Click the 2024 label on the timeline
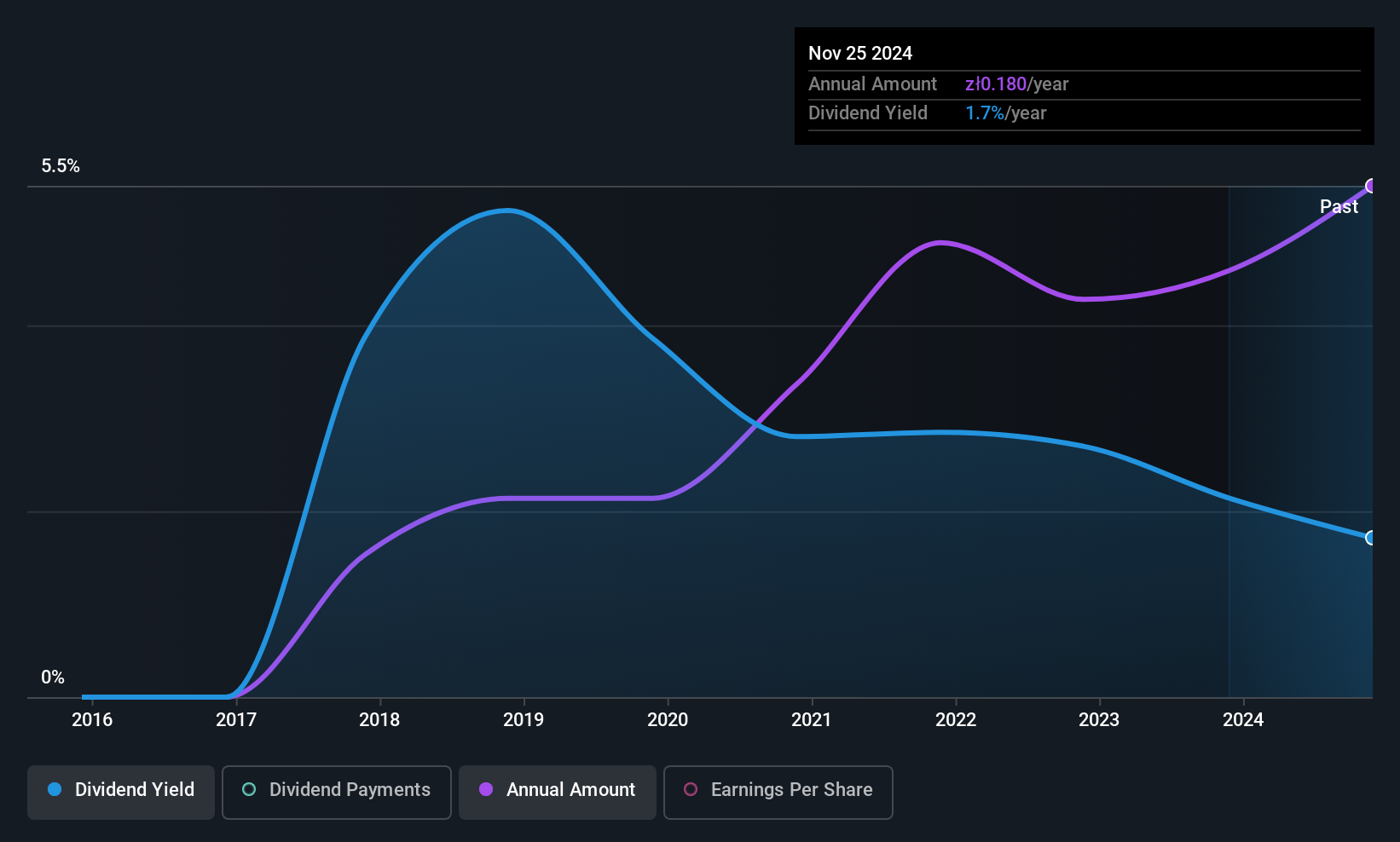Image resolution: width=1400 pixels, height=842 pixels. click(1243, 719)
